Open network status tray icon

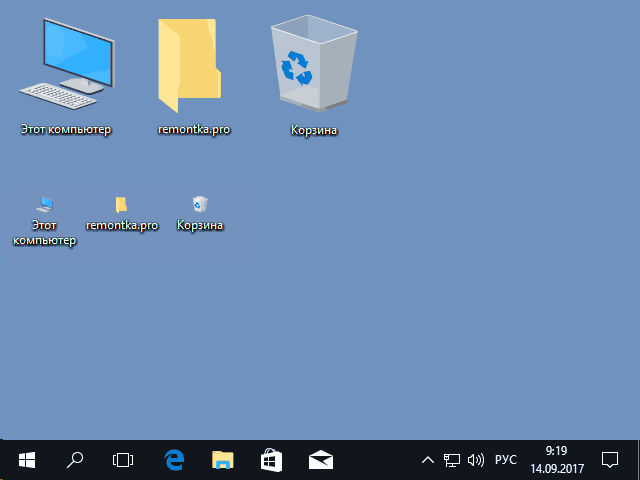(452, 460)
